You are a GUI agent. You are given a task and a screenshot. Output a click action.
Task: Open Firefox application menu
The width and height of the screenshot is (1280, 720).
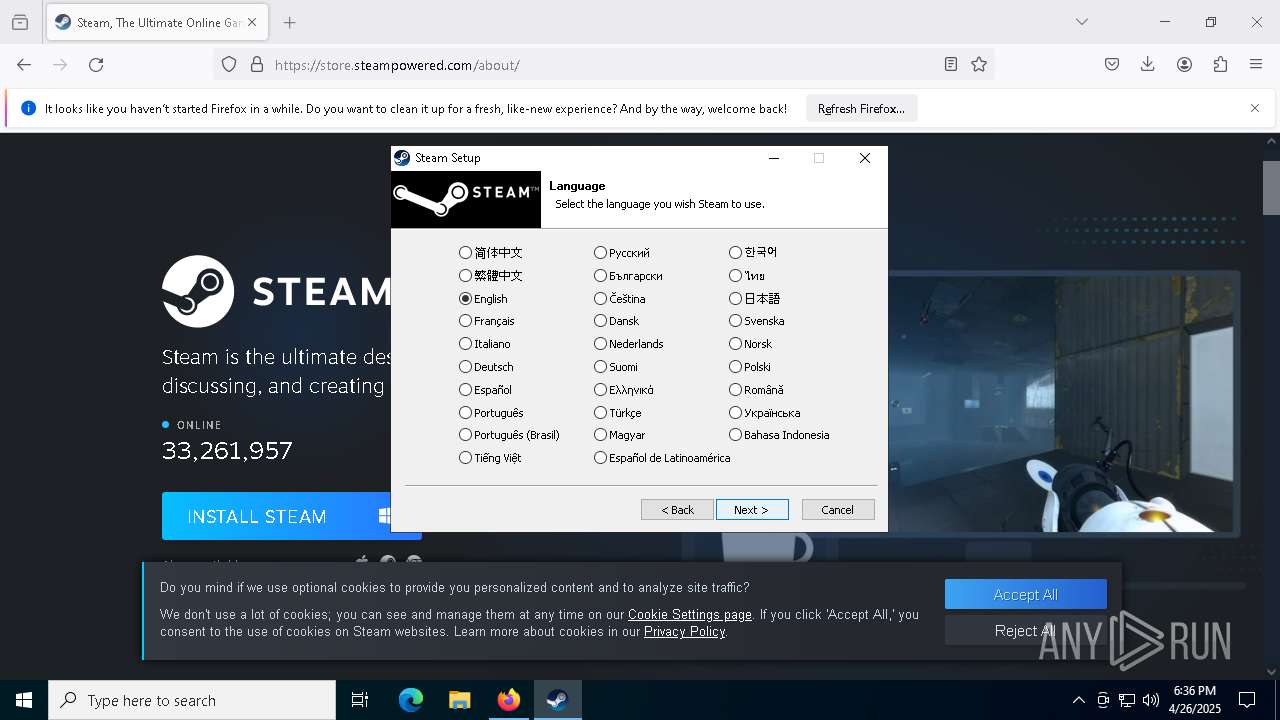[1256, 64]
